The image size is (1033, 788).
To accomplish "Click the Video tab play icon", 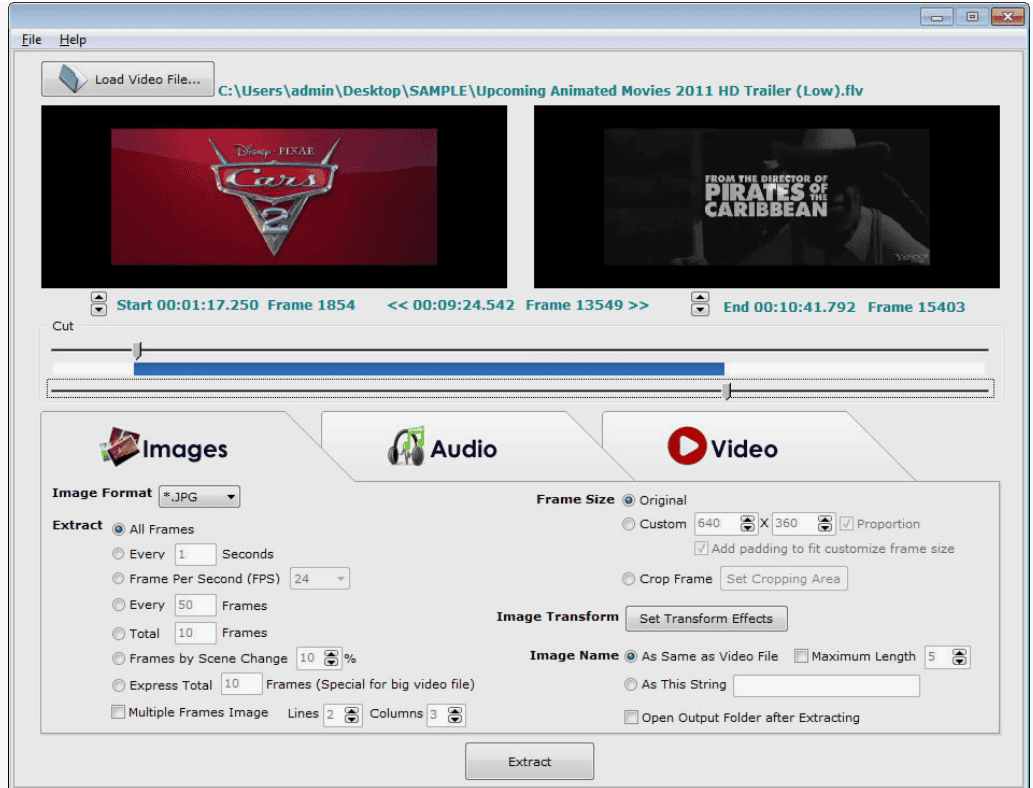I will [x=687, y=446].
